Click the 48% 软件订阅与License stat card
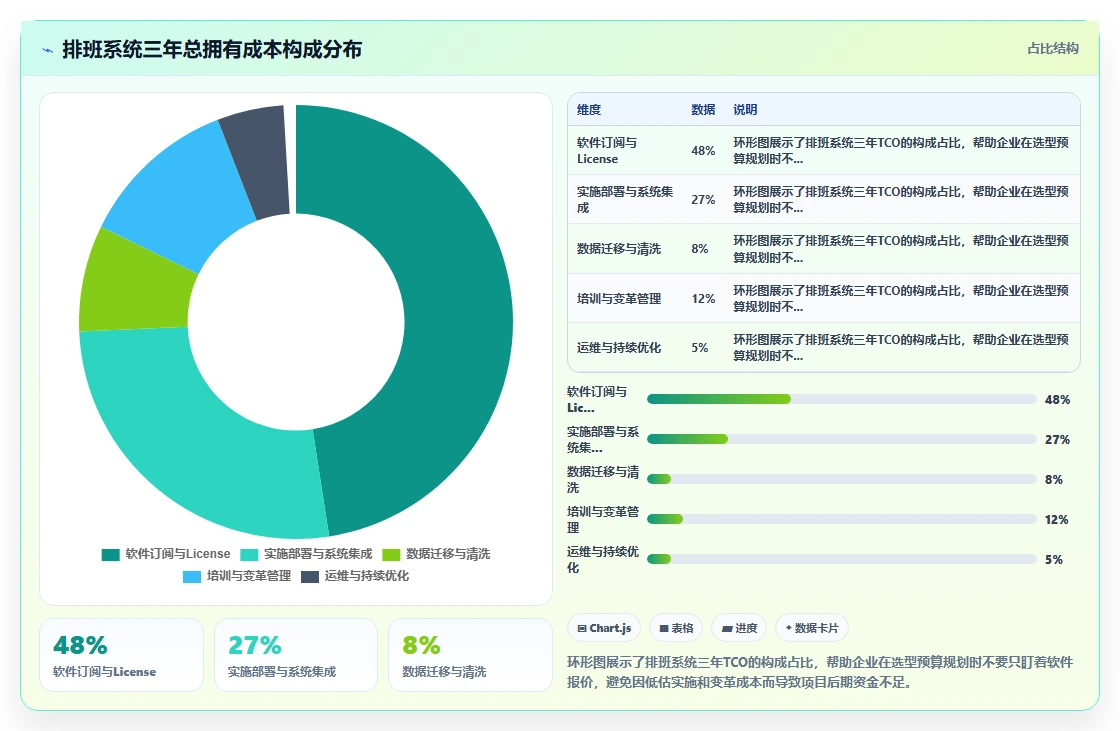Screen dimensions: 1120x731 coord(121,655)
